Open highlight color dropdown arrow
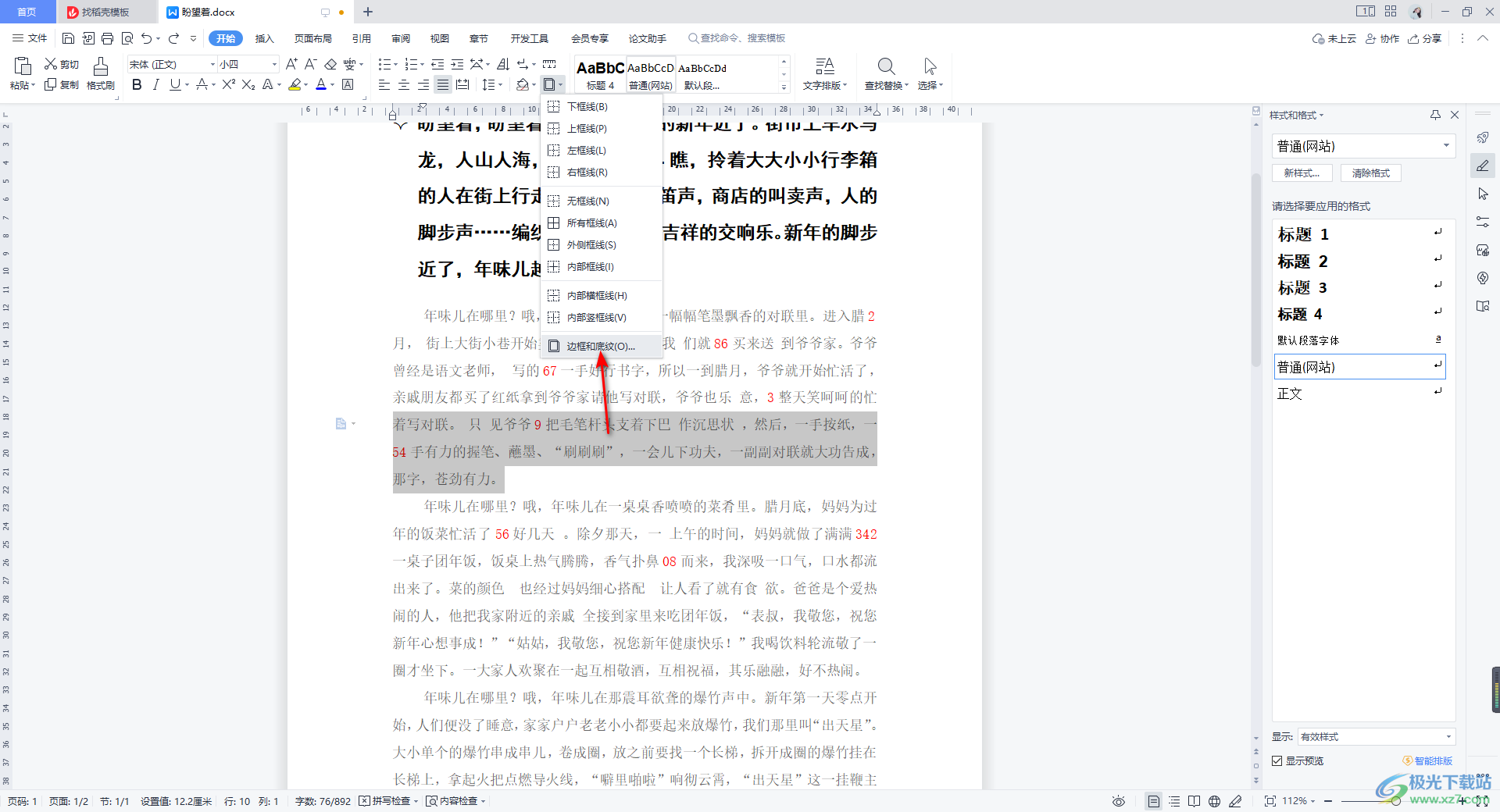Viewport: 1500px width, 812px height. pos(305,84)
